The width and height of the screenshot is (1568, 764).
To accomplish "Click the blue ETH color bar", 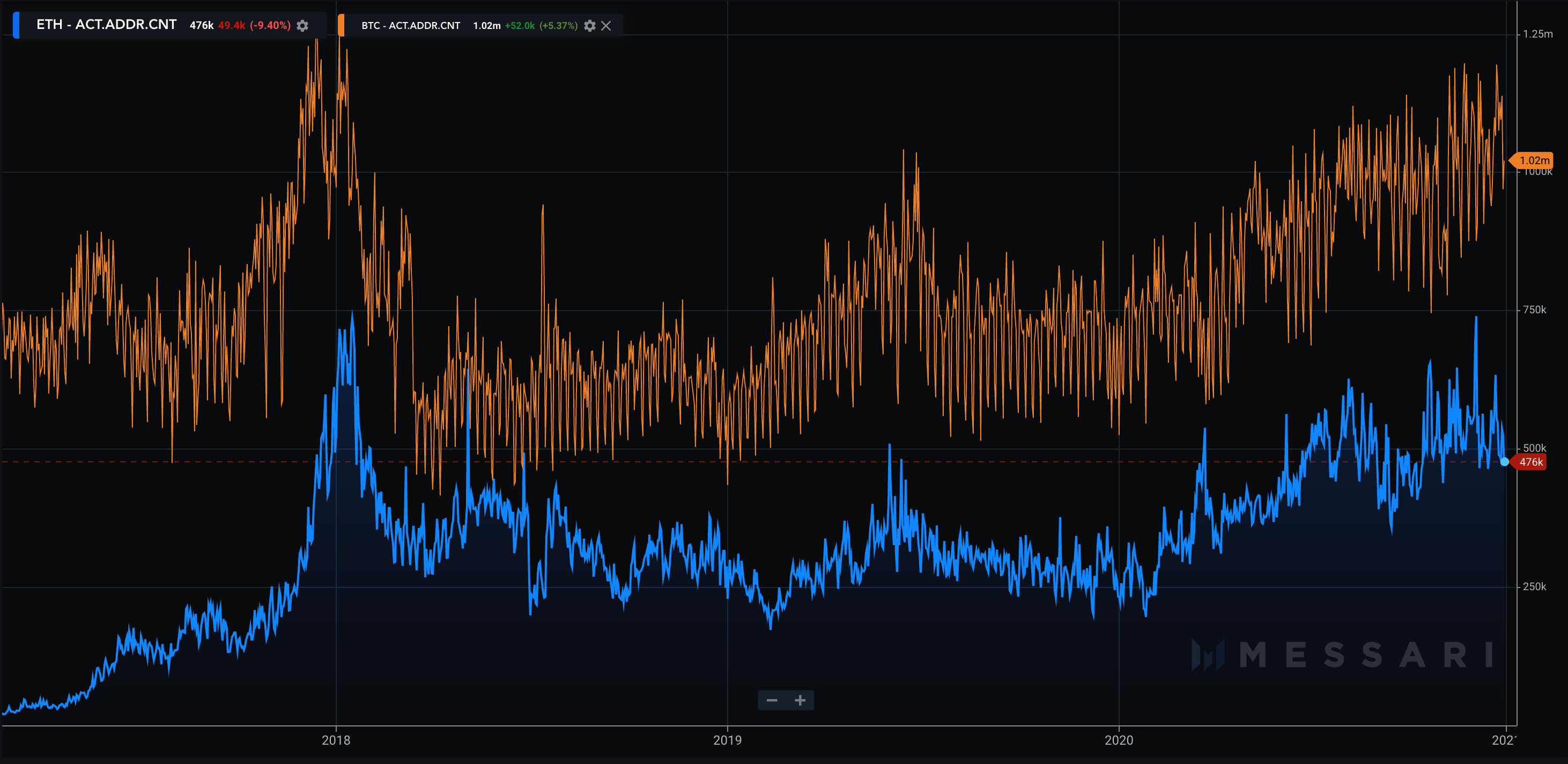I will tap(17, 25).
